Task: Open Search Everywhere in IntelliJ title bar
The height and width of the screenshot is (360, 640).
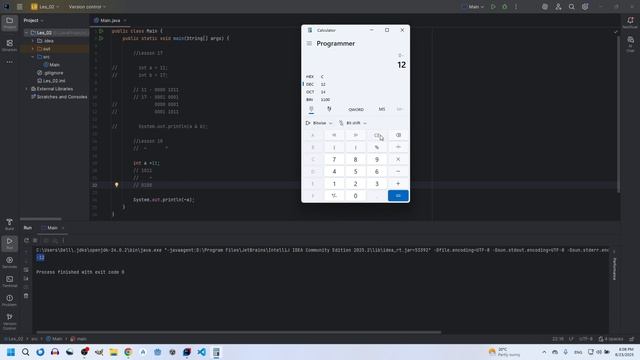Action: tap(571, 7)
